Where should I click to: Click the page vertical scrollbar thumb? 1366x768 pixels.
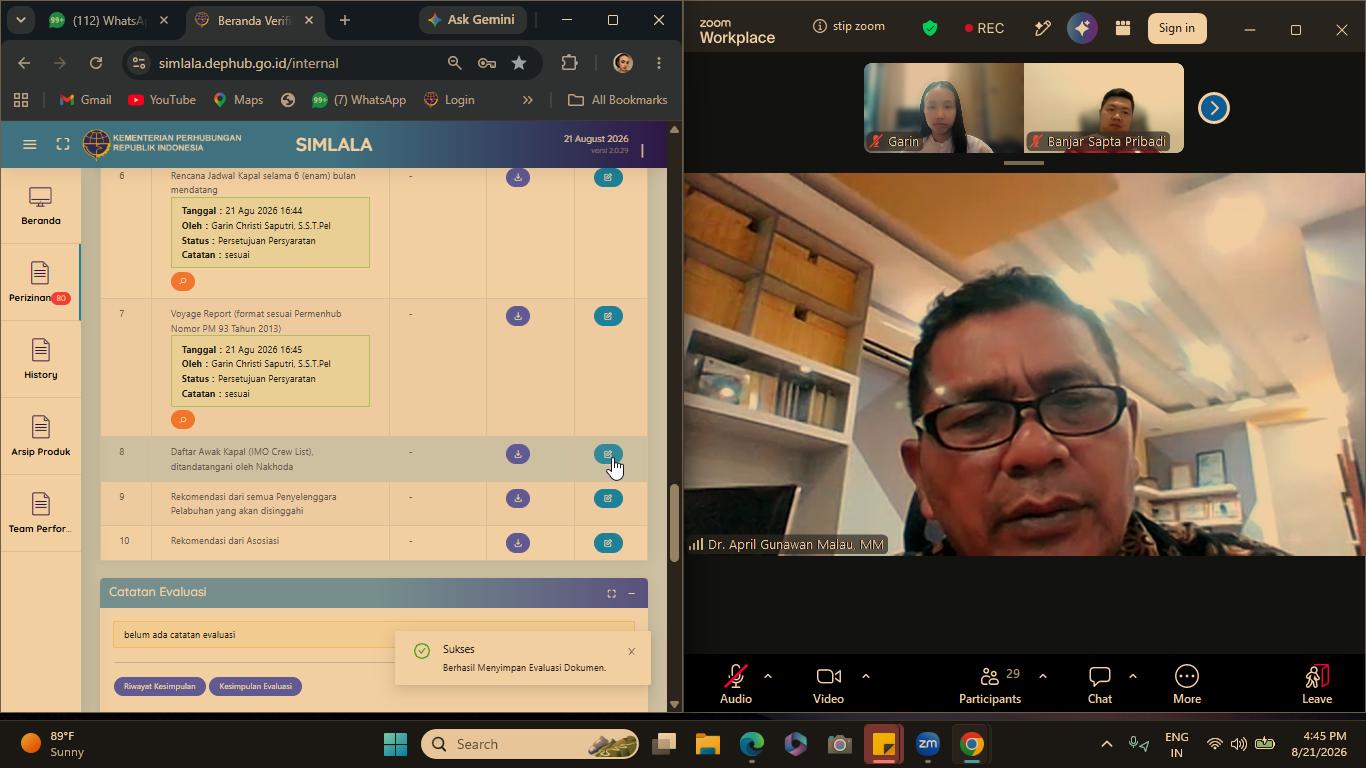click(674, 524)
